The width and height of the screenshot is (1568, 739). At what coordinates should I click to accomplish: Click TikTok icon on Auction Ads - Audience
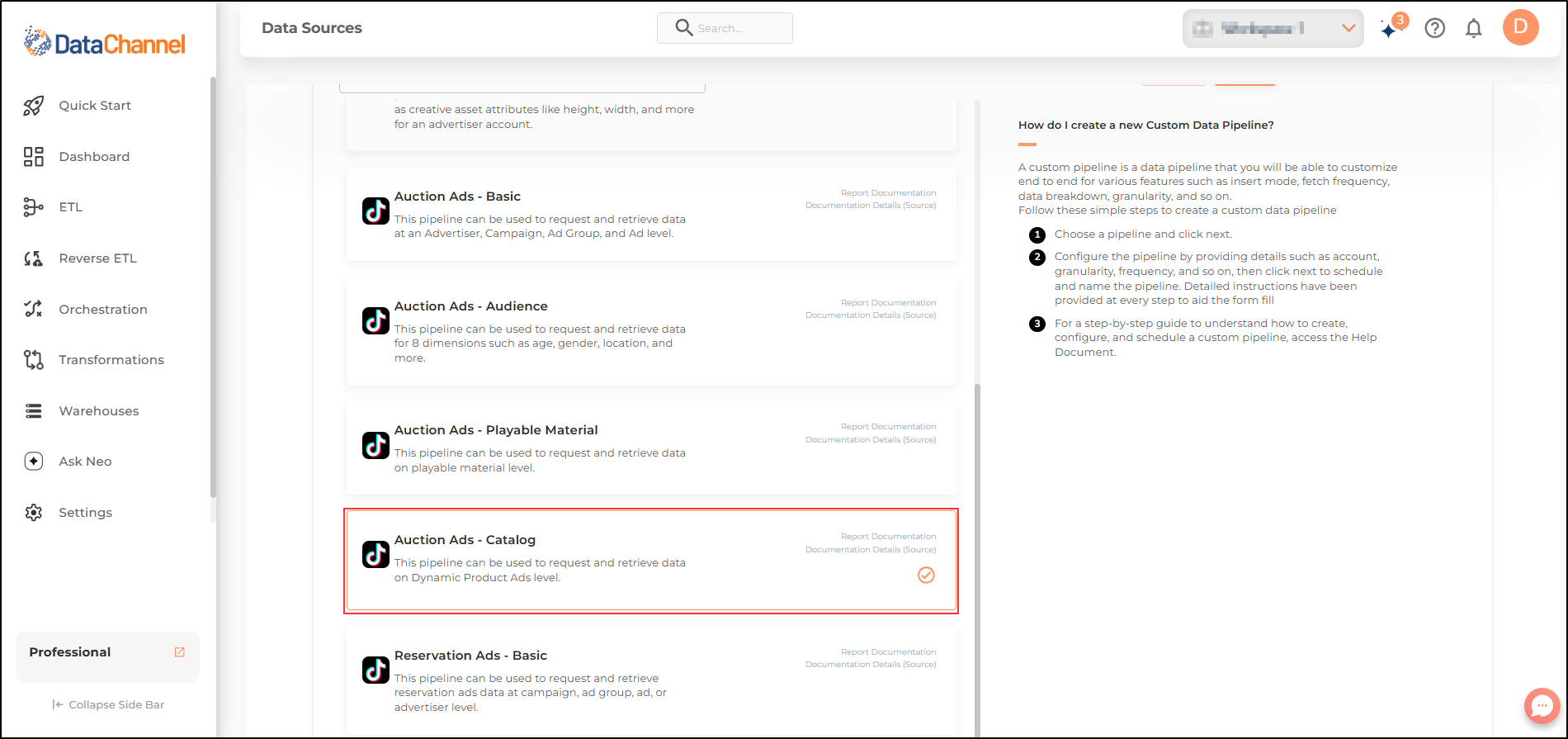point(375,321)
